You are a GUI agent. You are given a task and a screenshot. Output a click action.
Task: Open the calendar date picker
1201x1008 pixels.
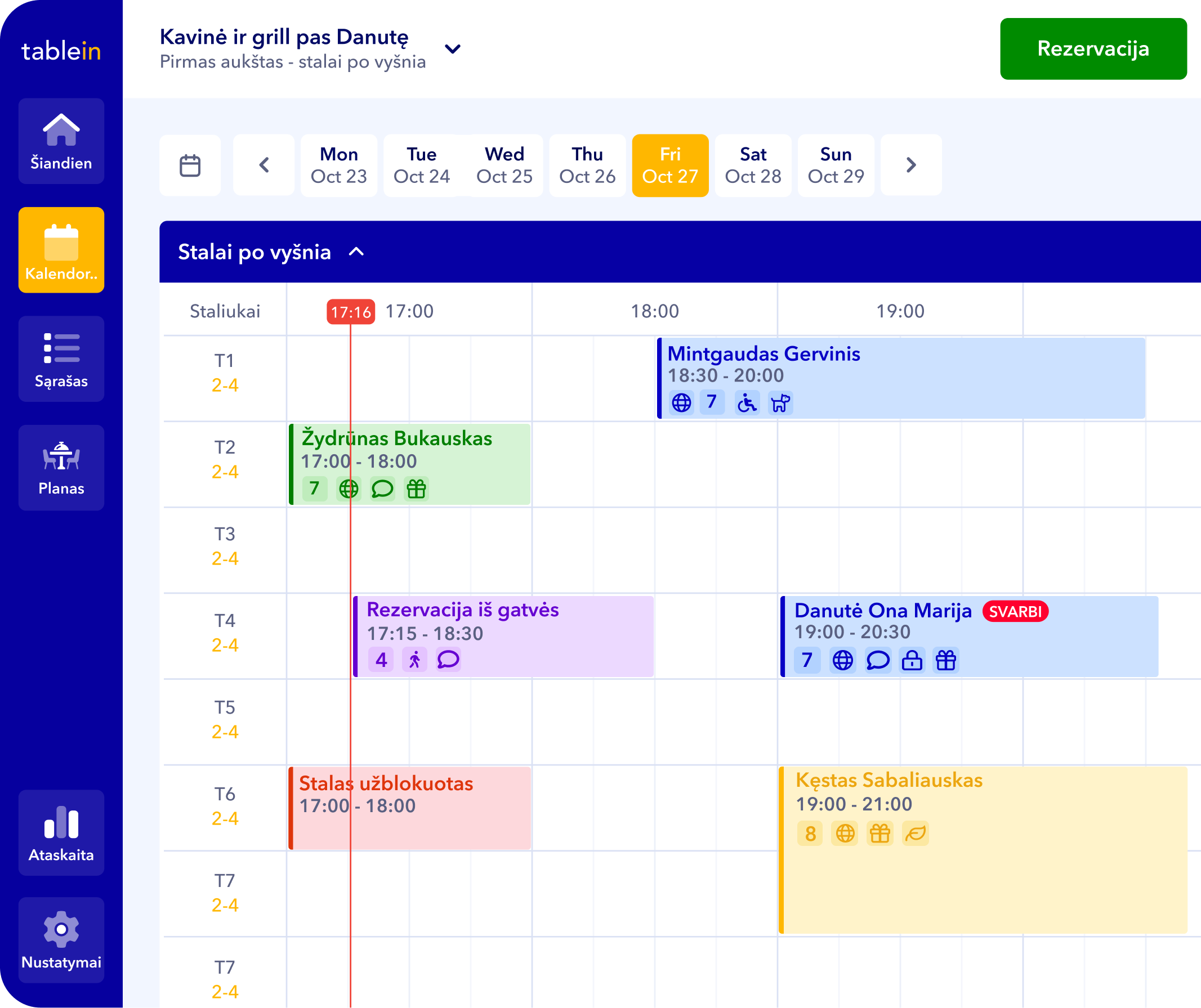(x=190, y=166)
